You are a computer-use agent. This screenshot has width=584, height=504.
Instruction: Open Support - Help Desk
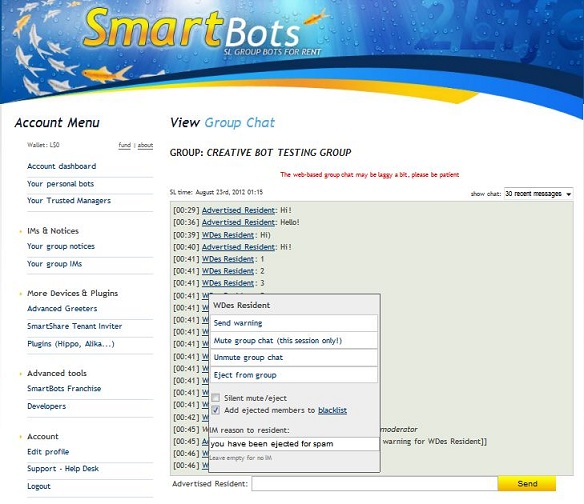63,468
